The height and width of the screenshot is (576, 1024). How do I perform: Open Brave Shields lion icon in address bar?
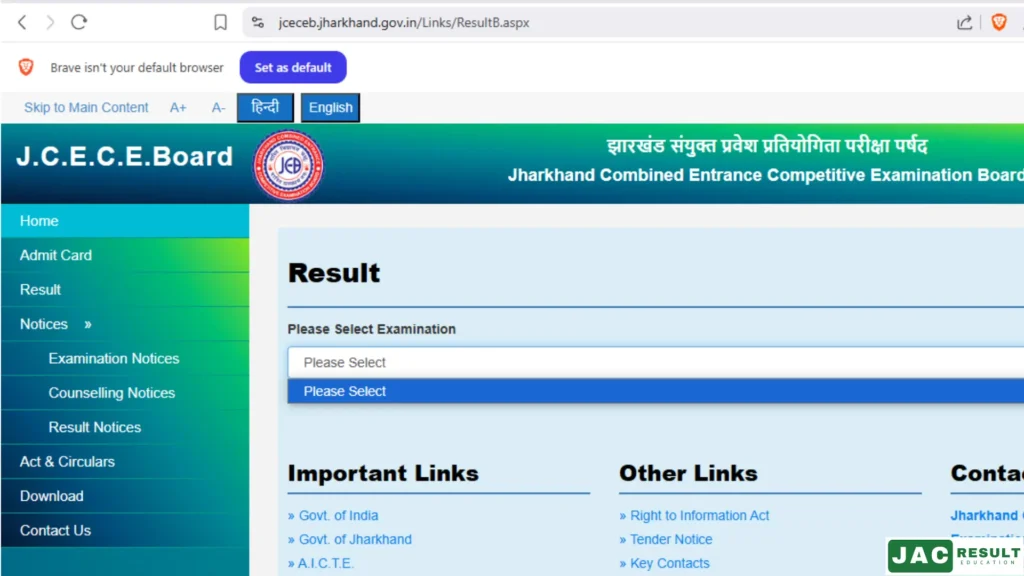click(x=999, y=22)
